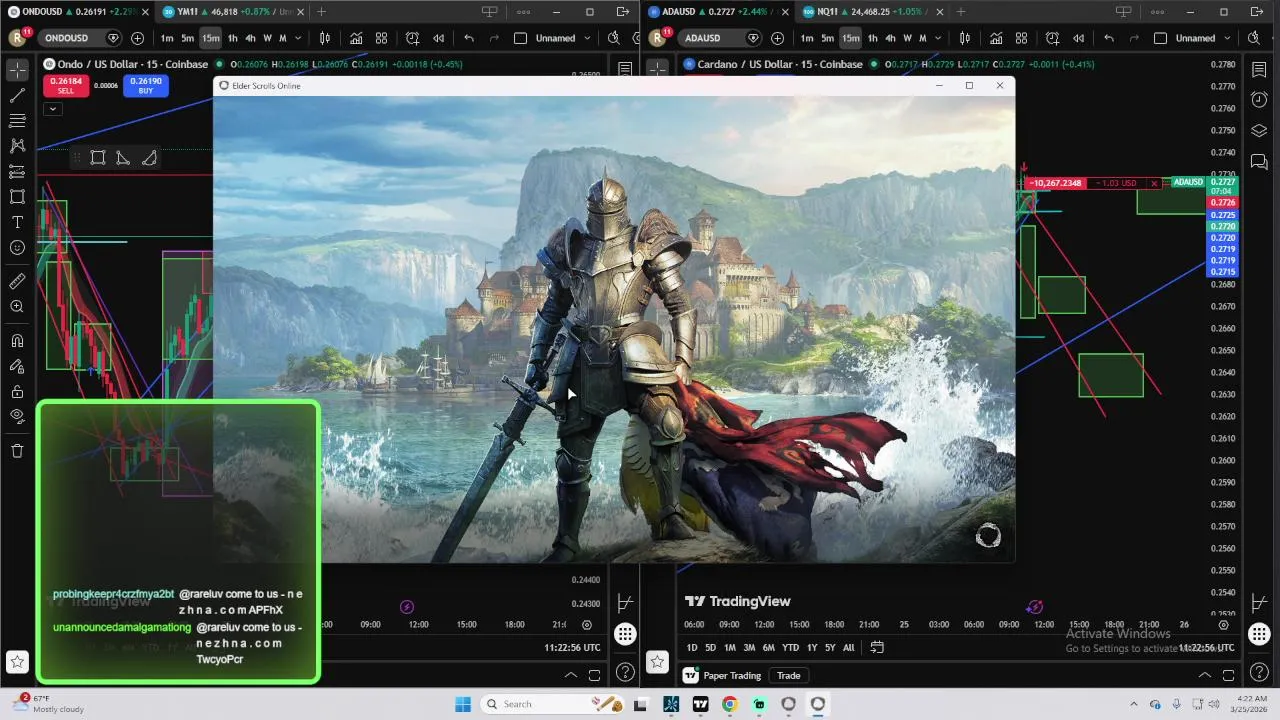1280x720 pixels.
Task: Open Windows Start menu
Action: [x=463, y=704]
